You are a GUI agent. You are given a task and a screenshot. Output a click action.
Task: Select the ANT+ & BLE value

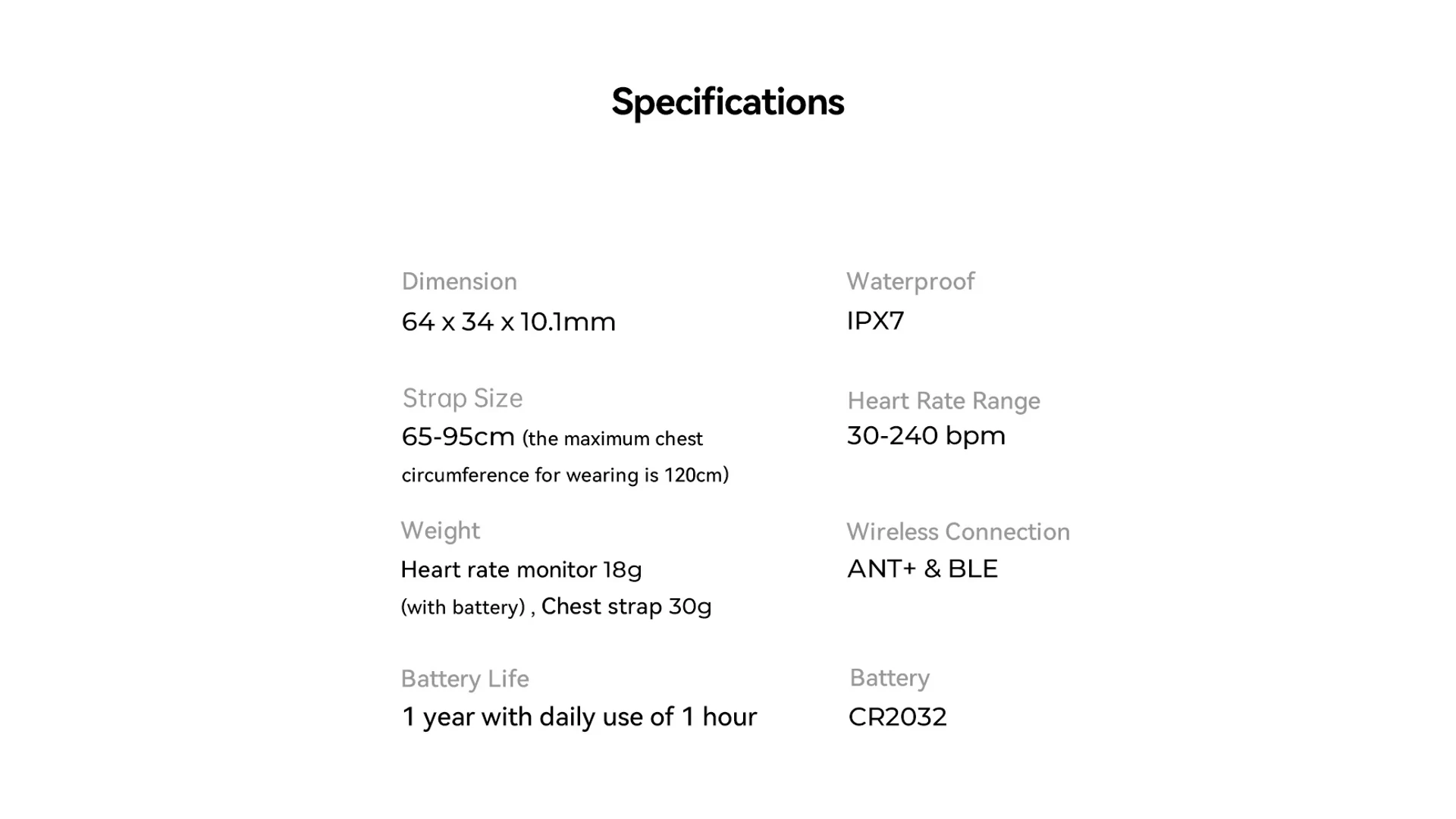[x=922, y=569]
